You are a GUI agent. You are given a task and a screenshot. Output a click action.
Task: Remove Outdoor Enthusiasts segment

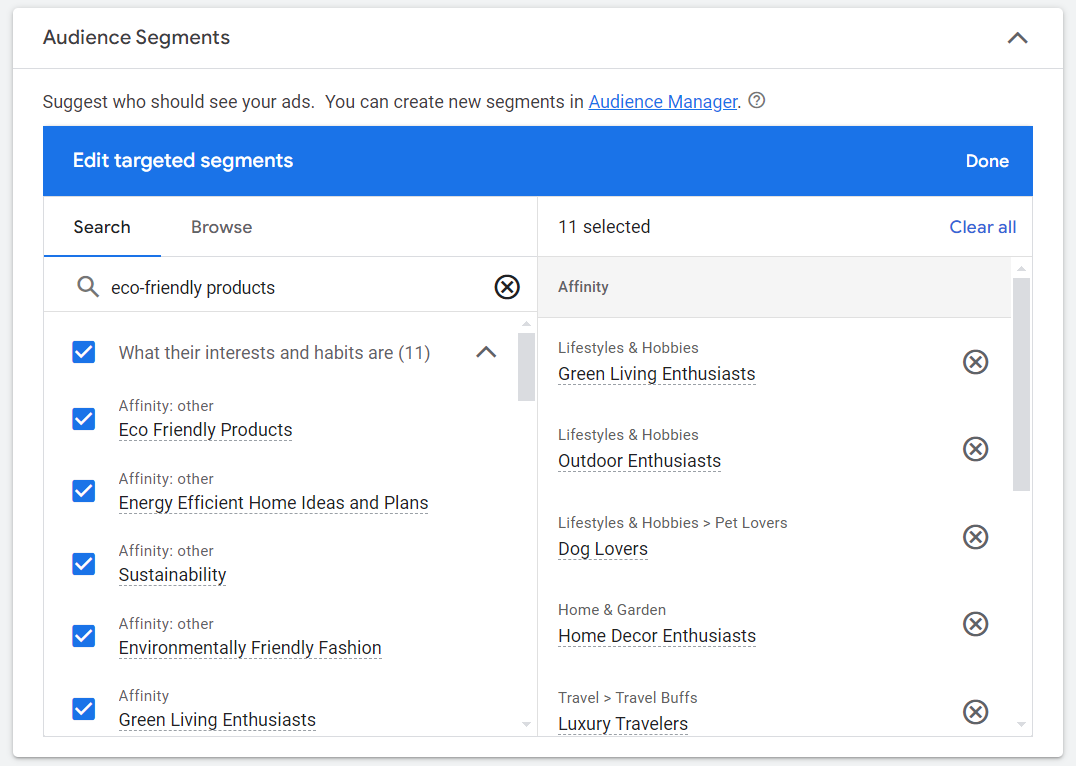tap(976, 449)
